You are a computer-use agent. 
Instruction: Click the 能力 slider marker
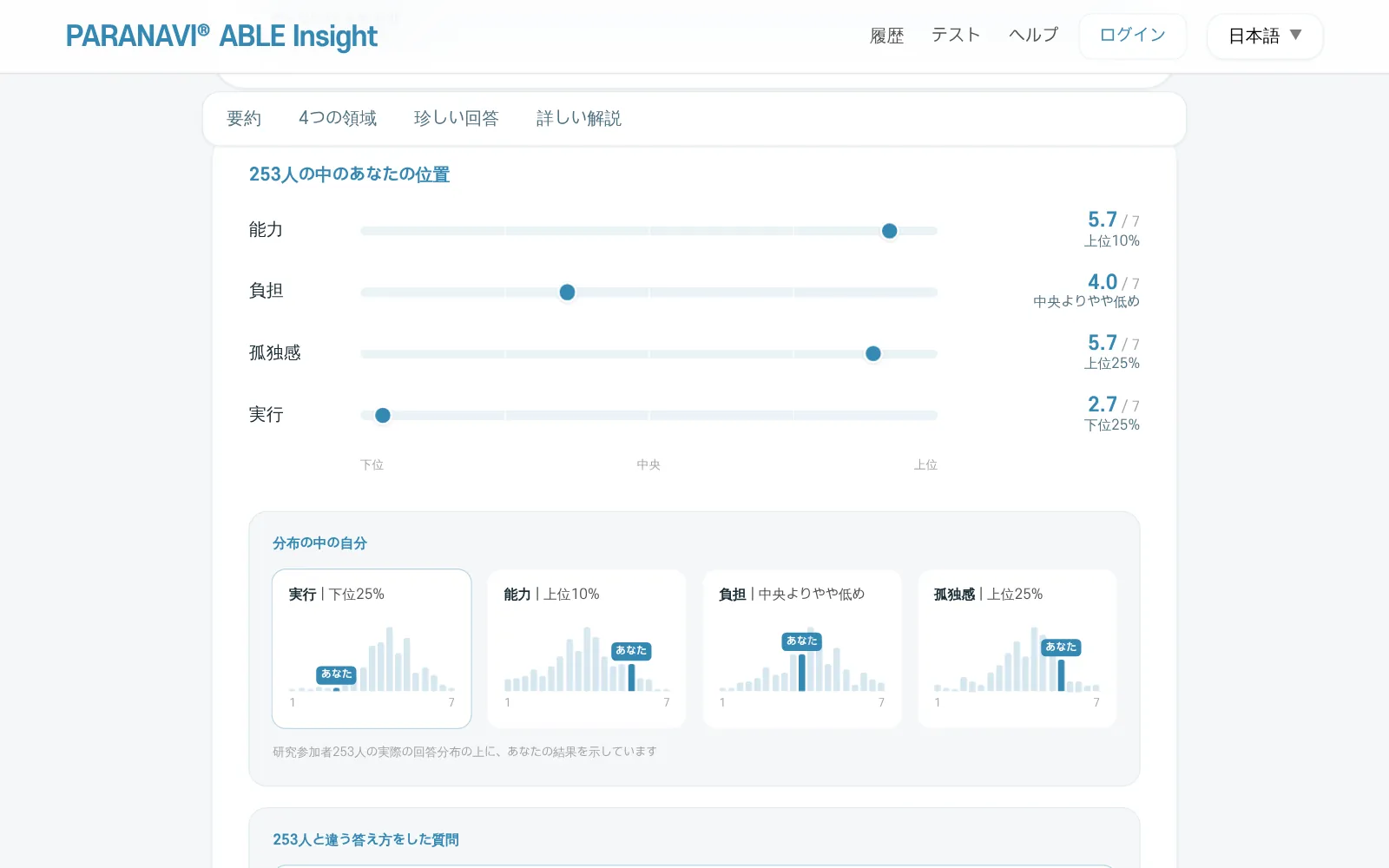[889, 231]
